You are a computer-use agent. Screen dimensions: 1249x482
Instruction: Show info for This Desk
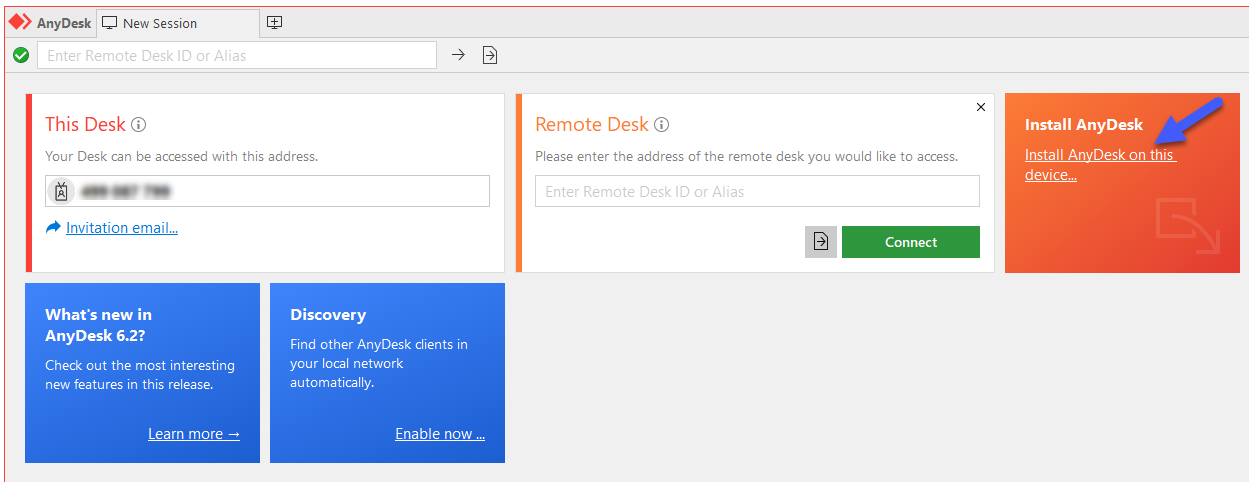(139, 125)
